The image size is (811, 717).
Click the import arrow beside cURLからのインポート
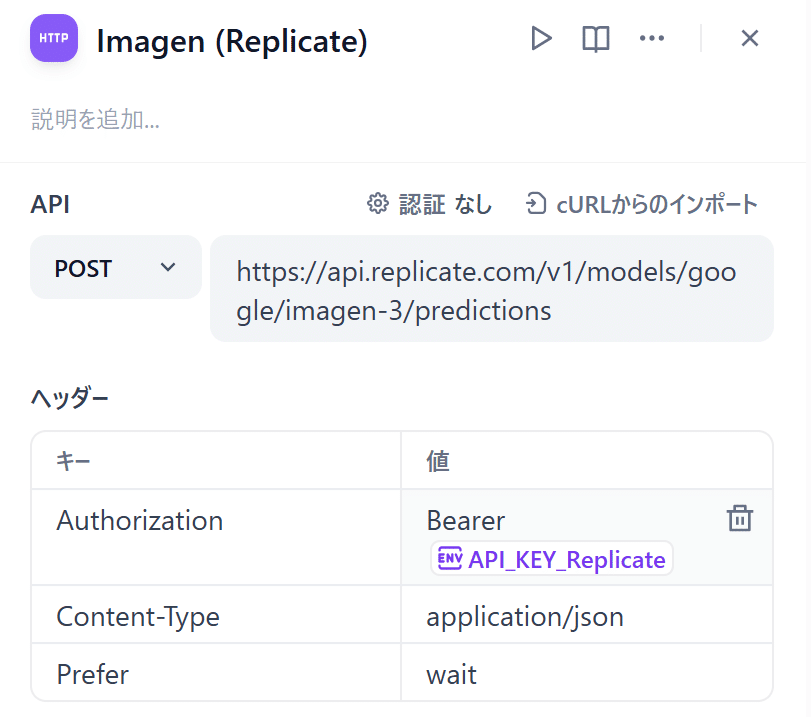pyautogui.click(x=532, y=203)
